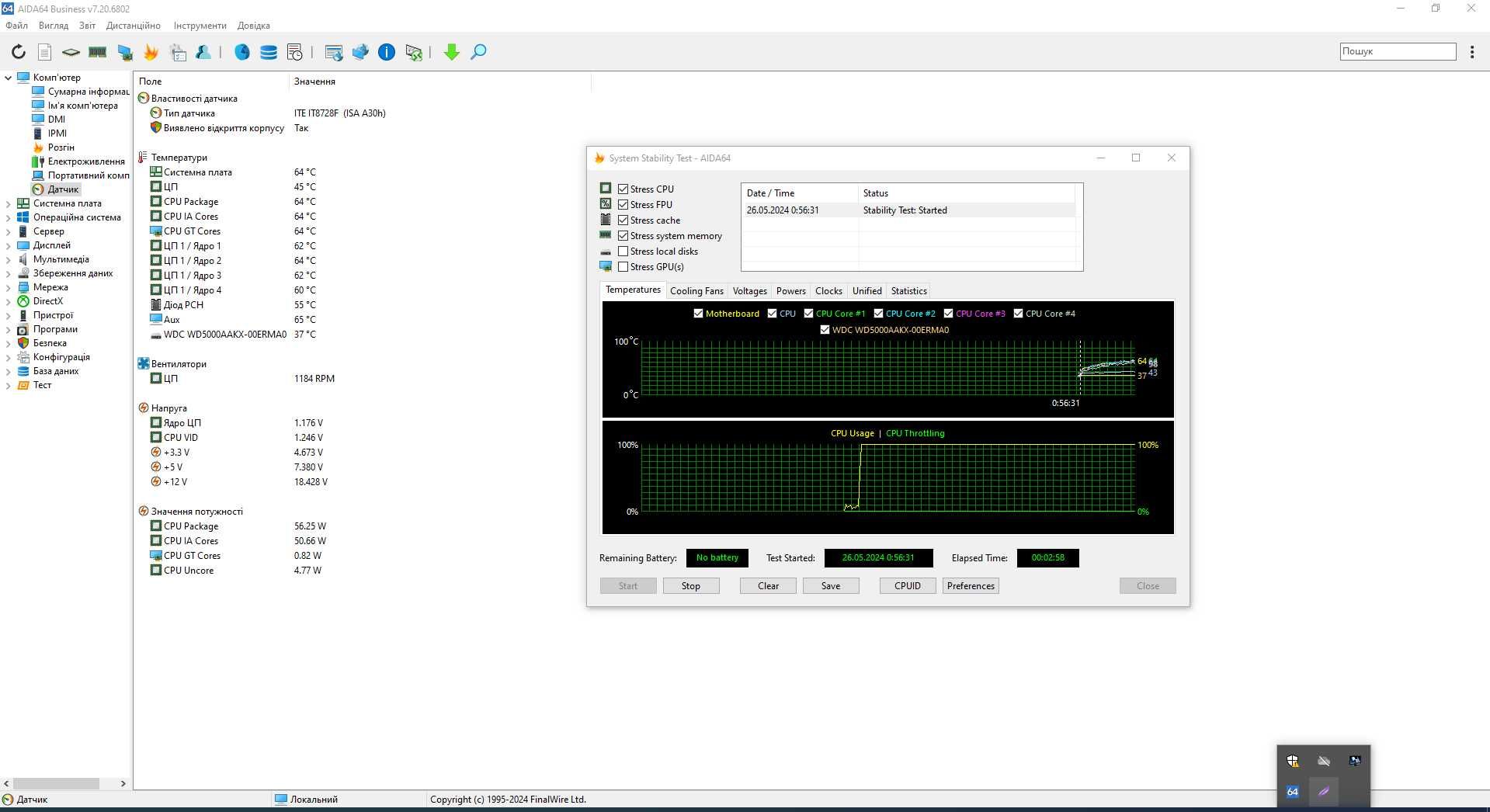Click Windows Security shield tray icon
Screen dimensions: 1490x812
pyautogui.click(x=1293, y=761)
